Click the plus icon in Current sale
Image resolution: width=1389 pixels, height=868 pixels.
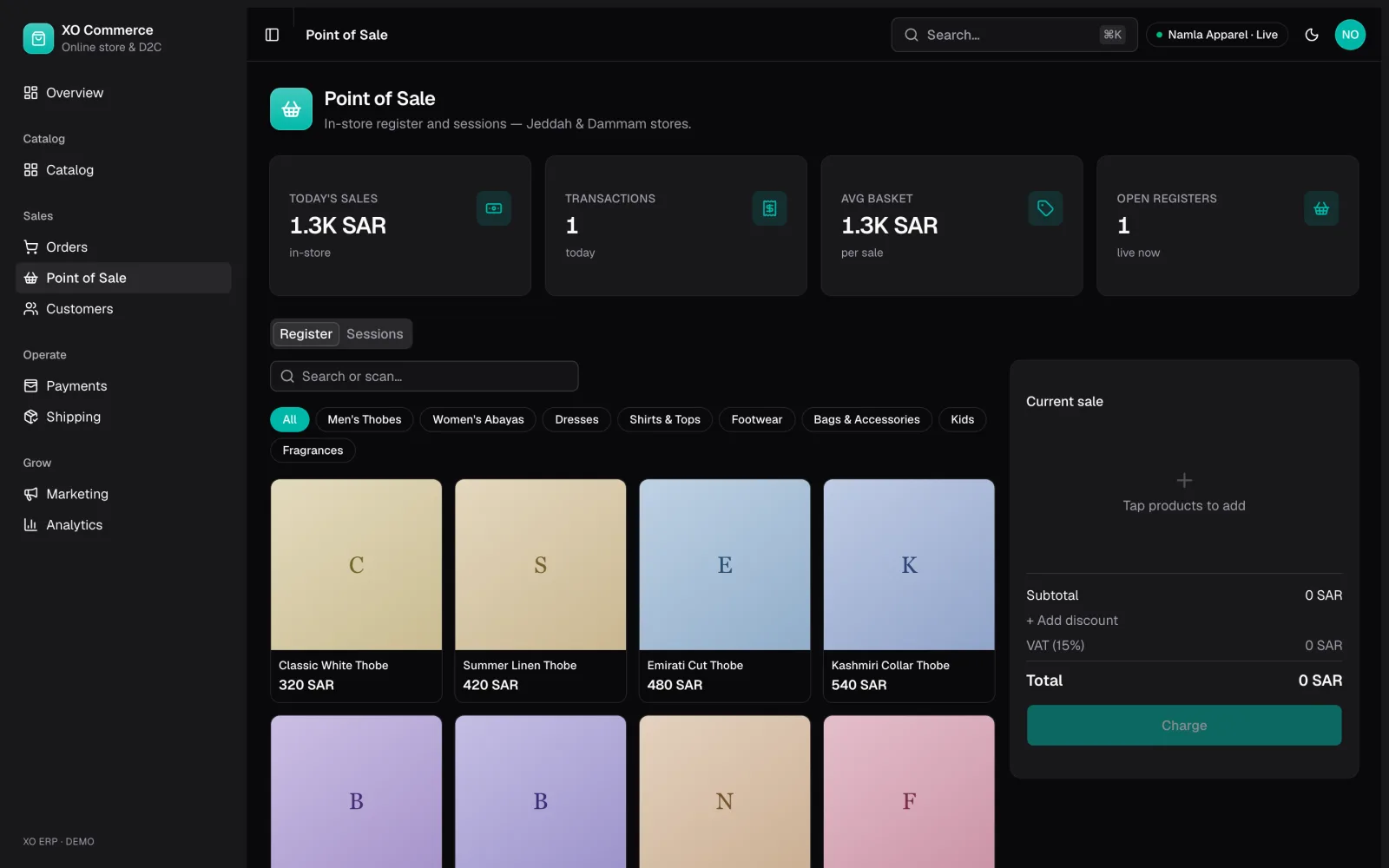coord(1184,481)
